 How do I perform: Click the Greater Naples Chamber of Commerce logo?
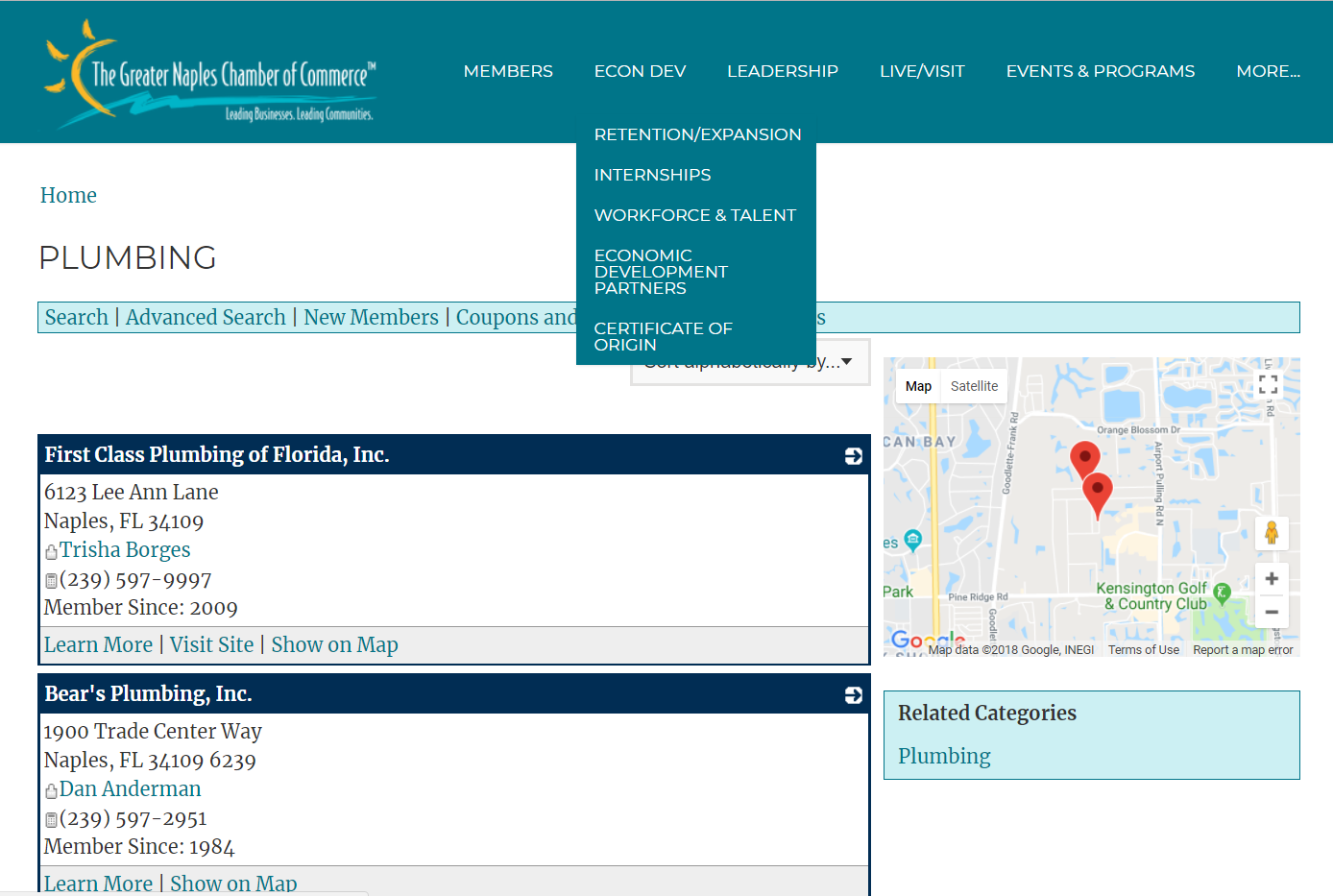tap(210, 74)
